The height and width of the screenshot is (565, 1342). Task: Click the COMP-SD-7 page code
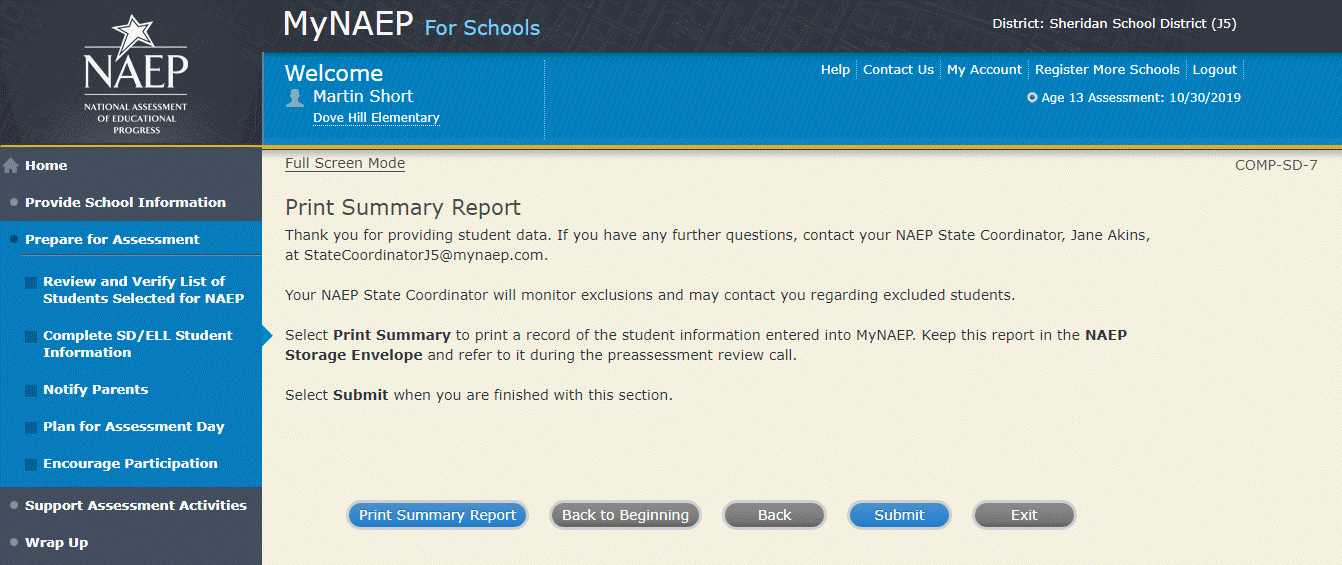pos(1276,165)
